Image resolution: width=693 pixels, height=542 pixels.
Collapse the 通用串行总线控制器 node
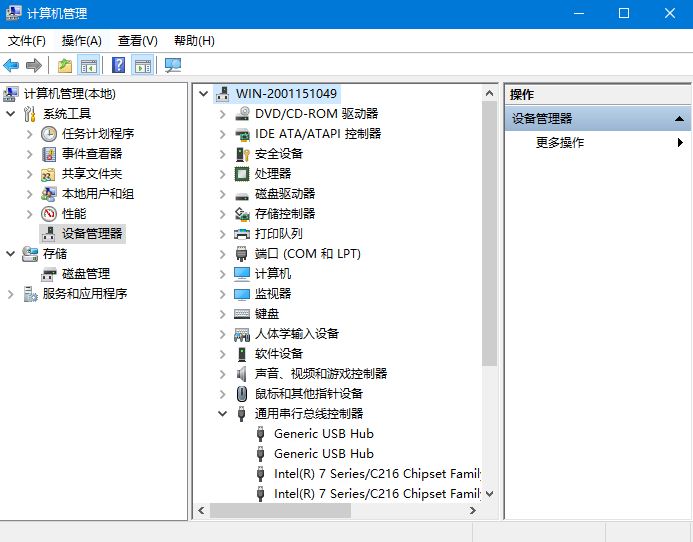pos(222,414)
